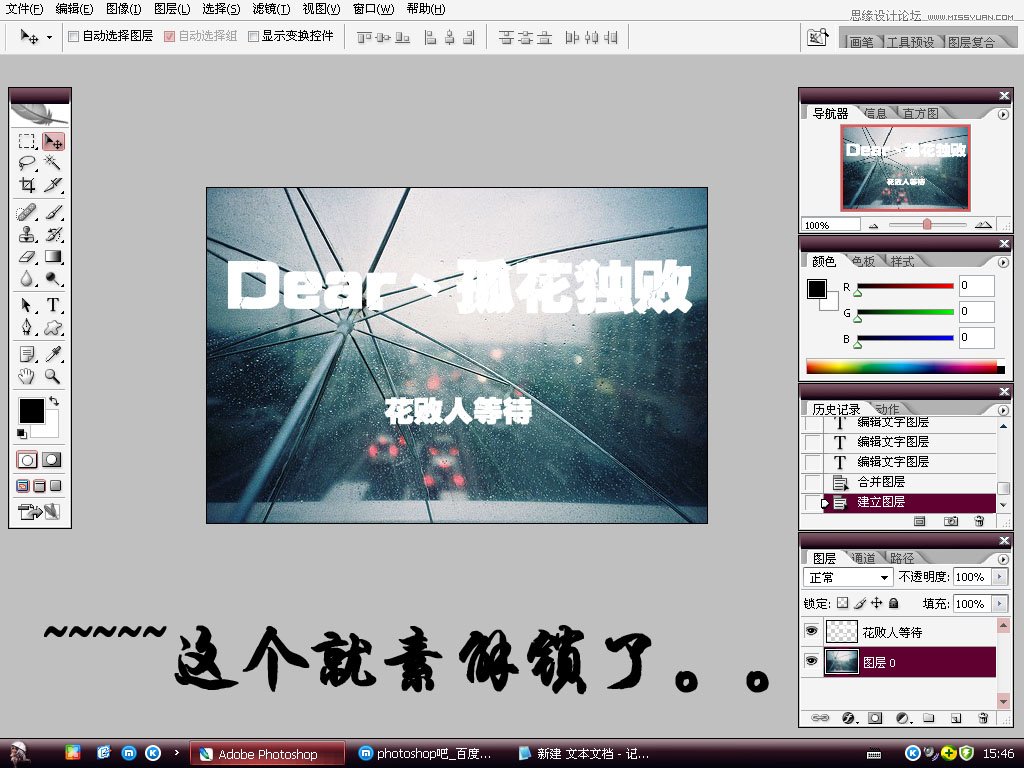Pick the Horizontal Type tool
The width and height of the screenshot is (1024, 768).
click(53, 305)
